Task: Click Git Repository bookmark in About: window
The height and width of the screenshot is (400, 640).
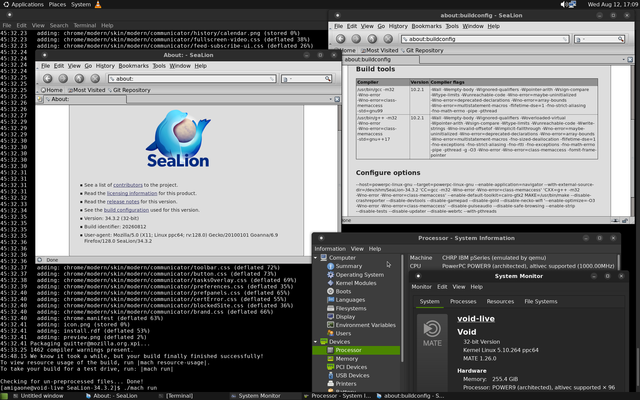Action: tap(129, 90)
